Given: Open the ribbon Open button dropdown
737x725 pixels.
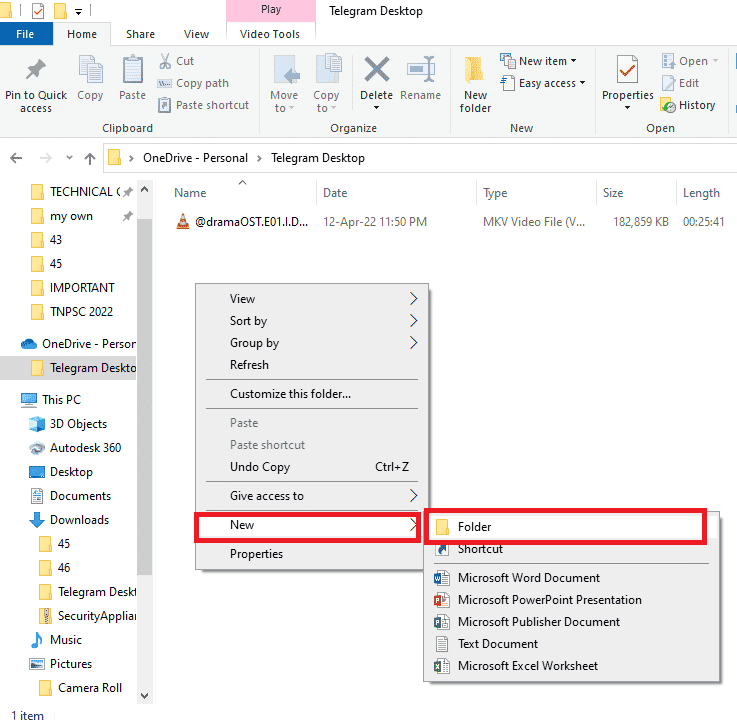Looking at the screenshot, I should pyautogui.click(x=690, y=61).
